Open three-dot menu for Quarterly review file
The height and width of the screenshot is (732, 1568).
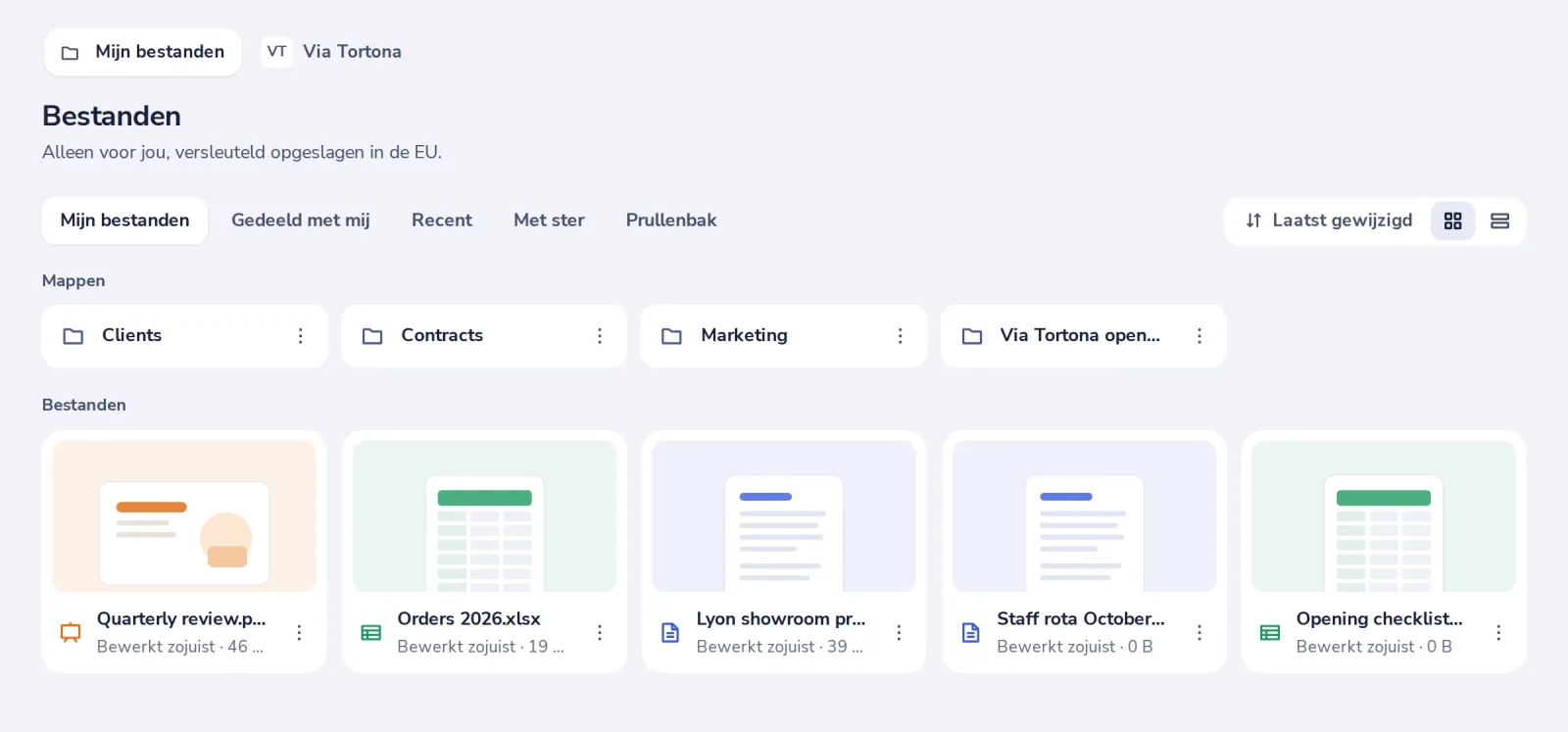(x=299, y=633)
